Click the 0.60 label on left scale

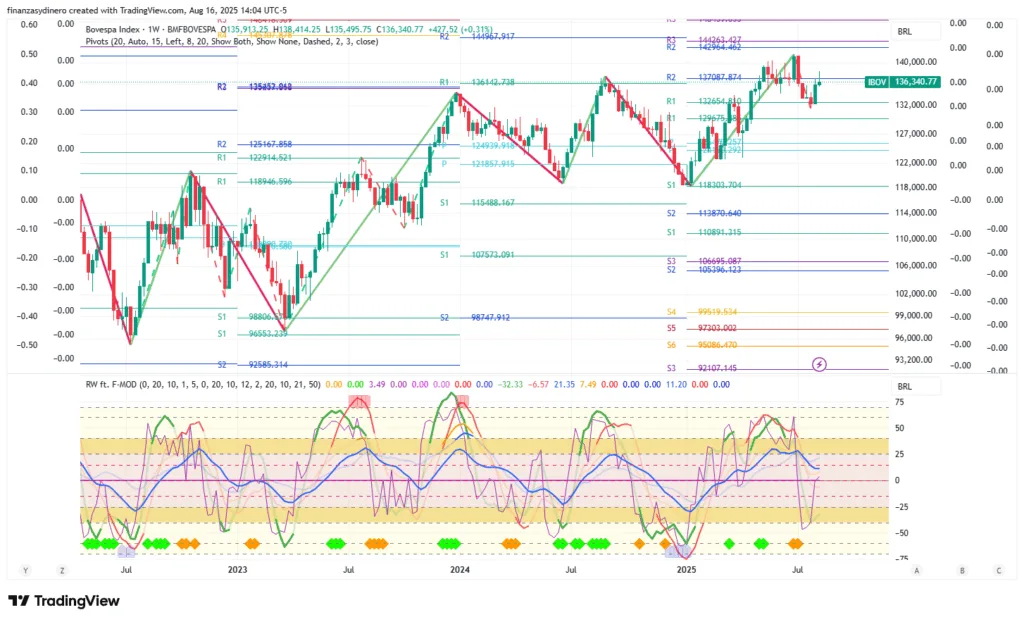(x=29, y=24)
